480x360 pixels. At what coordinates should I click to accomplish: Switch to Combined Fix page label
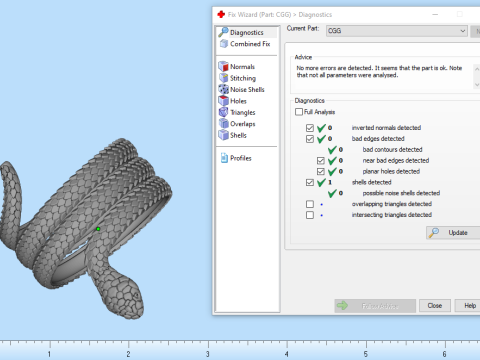pos(250,44)
